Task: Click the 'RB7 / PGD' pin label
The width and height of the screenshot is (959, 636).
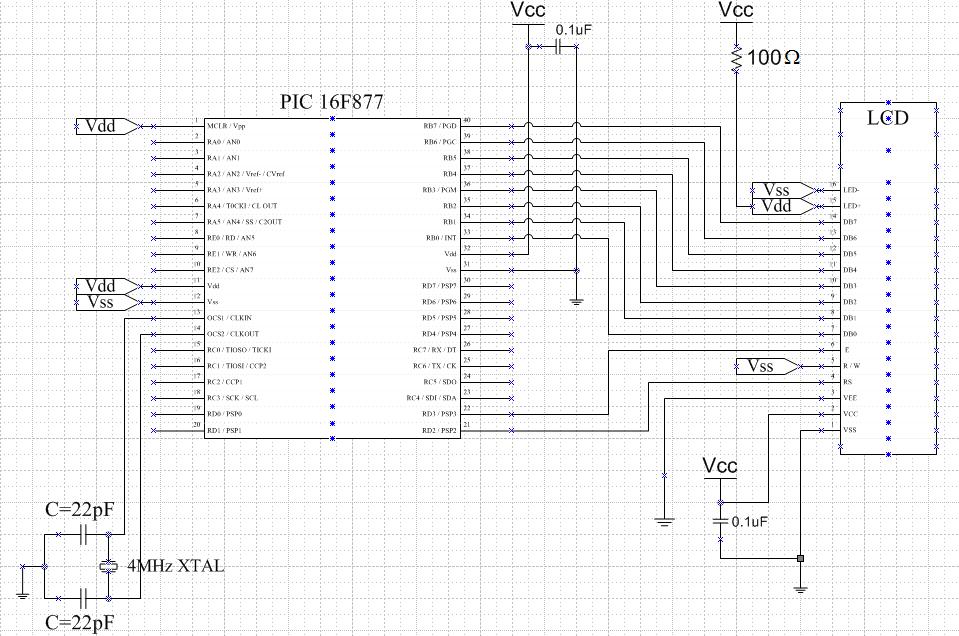Action: pyautogui.click(x=440, y=126)
